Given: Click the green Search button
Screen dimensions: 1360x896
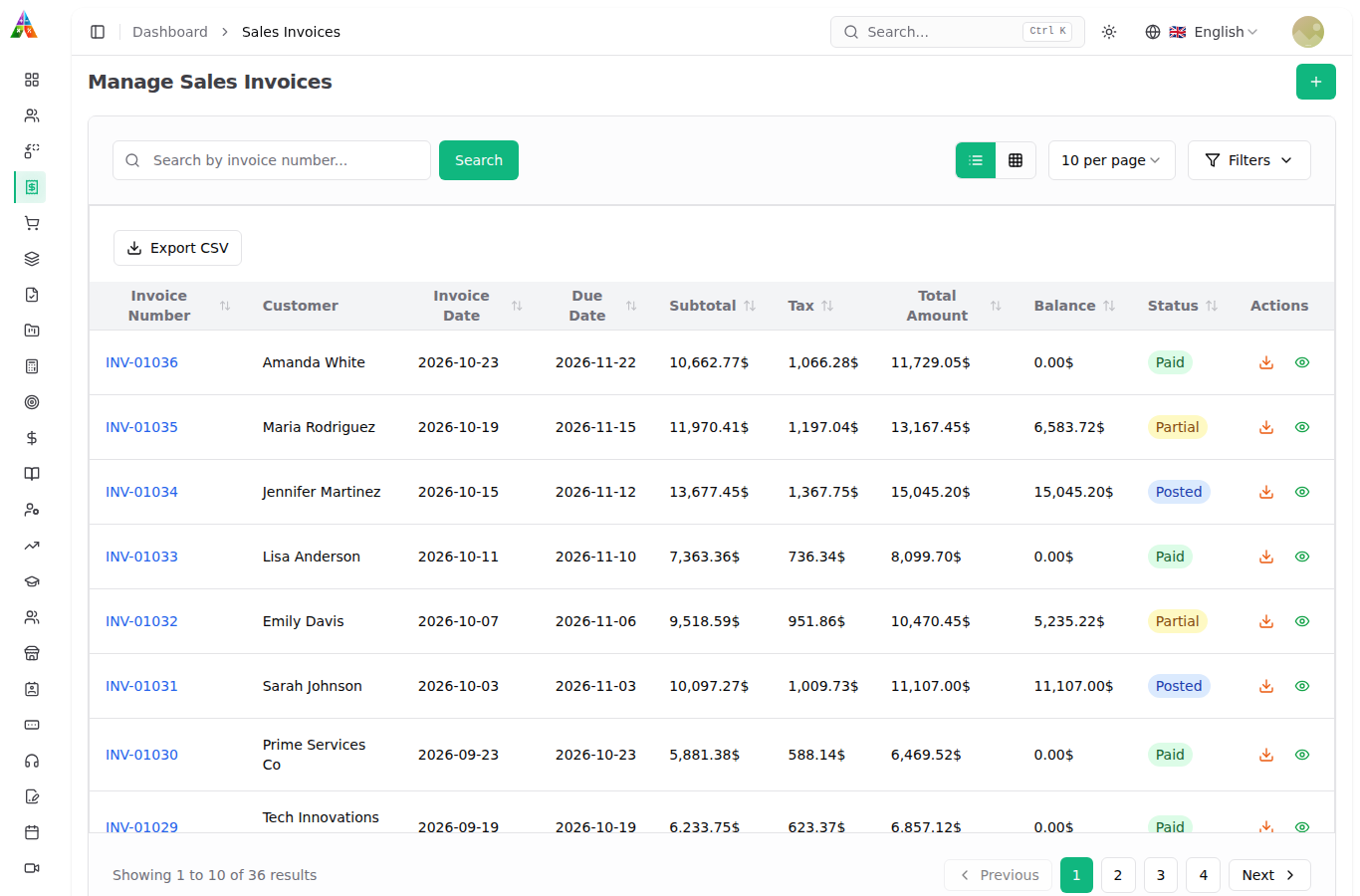Looking at the screenshot, I should pos(479,160).
